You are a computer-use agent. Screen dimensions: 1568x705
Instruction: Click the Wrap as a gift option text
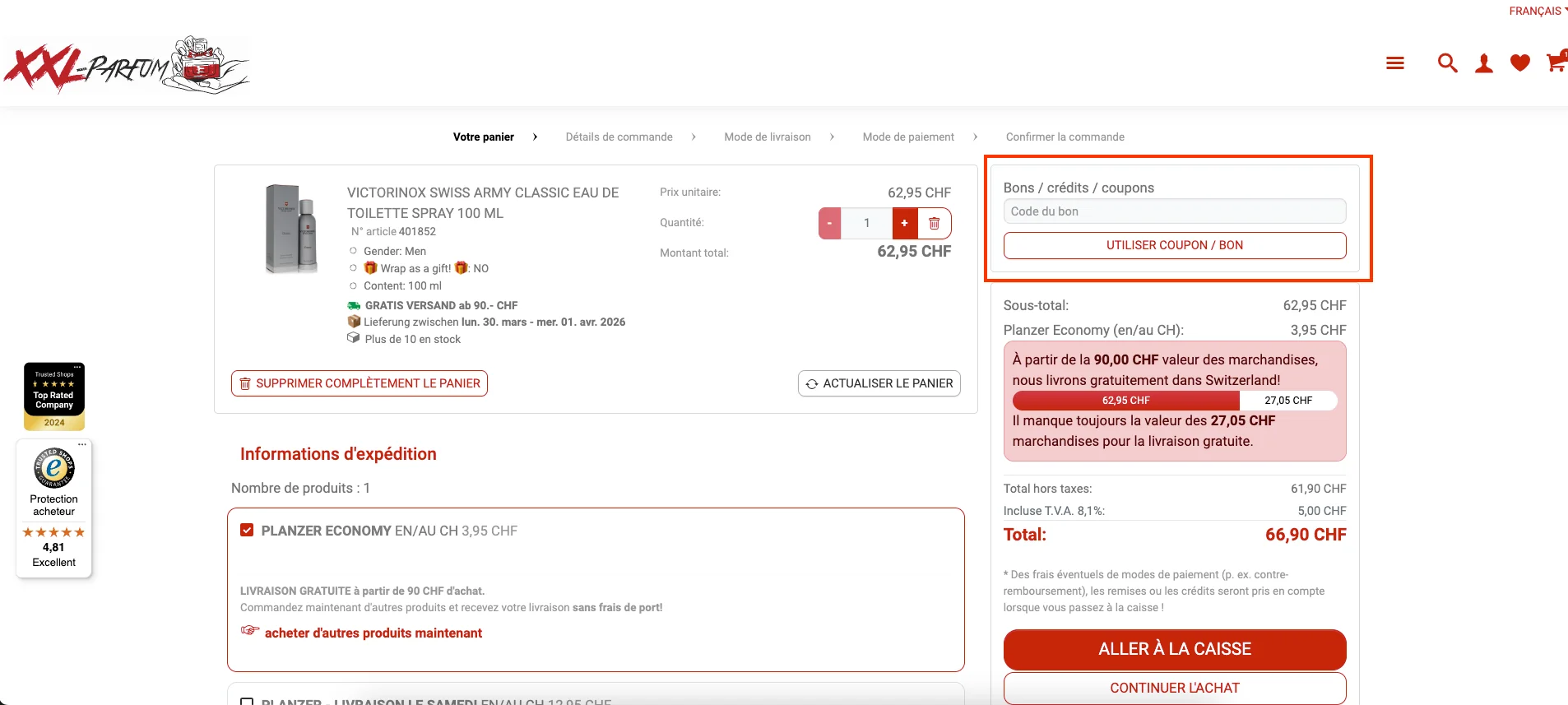click(426, 268)
